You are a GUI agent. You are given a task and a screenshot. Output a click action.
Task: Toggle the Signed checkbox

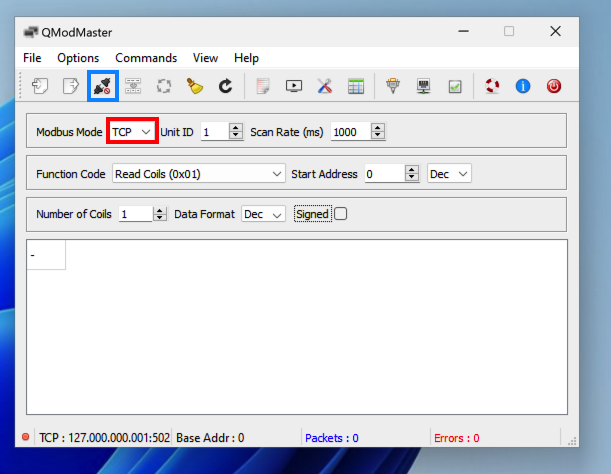pos(341,214)
